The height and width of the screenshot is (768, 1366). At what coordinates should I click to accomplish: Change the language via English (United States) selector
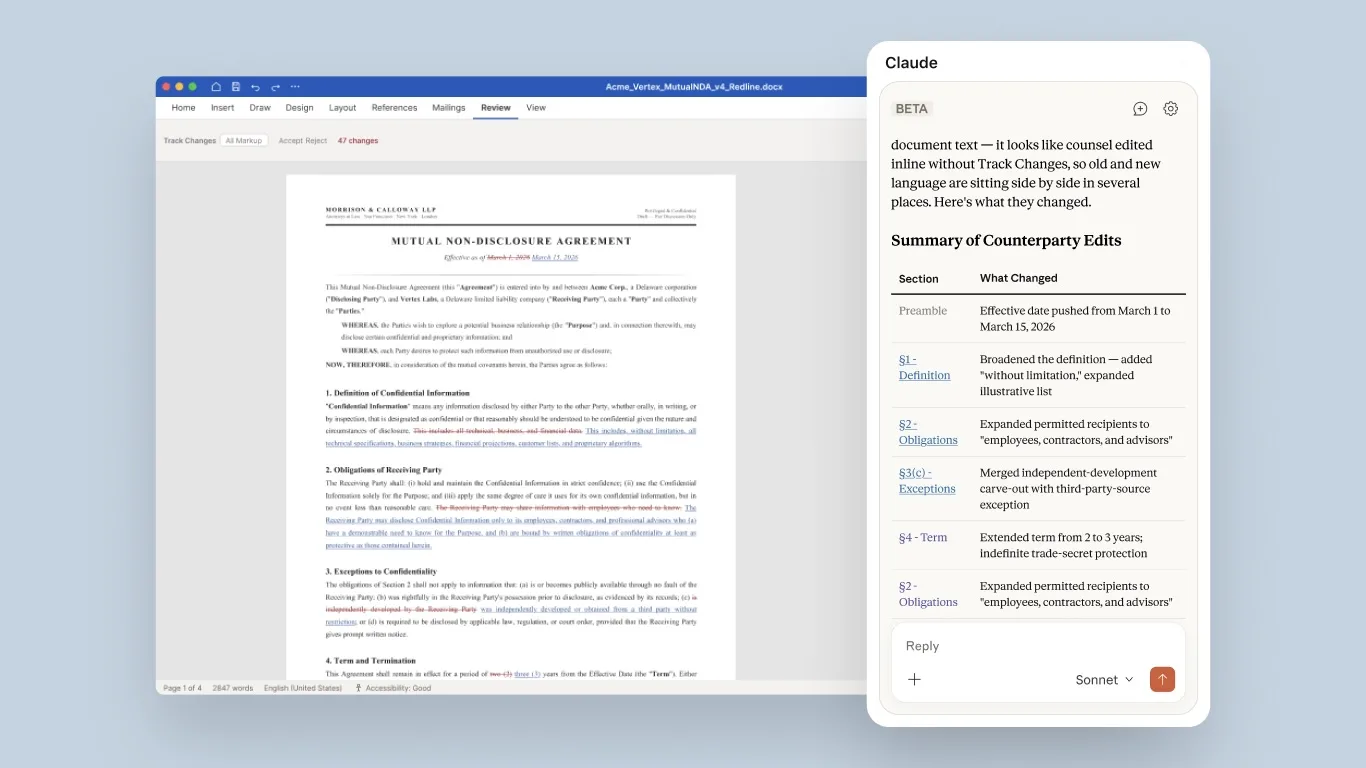pyautogui.click(x=302, y=687)
